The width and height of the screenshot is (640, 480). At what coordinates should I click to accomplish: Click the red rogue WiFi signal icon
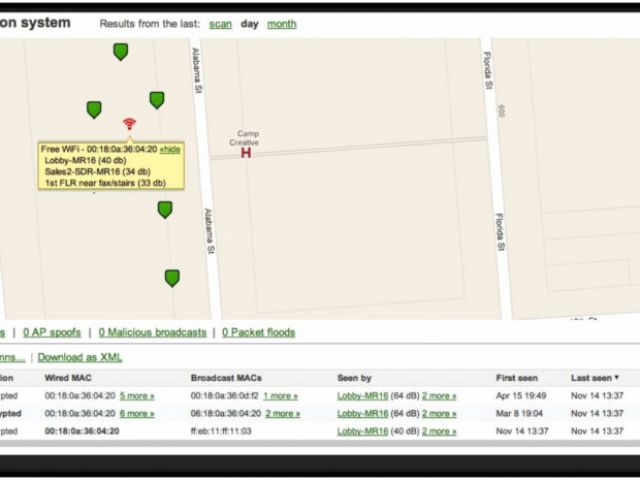click(x=129, y=124)
